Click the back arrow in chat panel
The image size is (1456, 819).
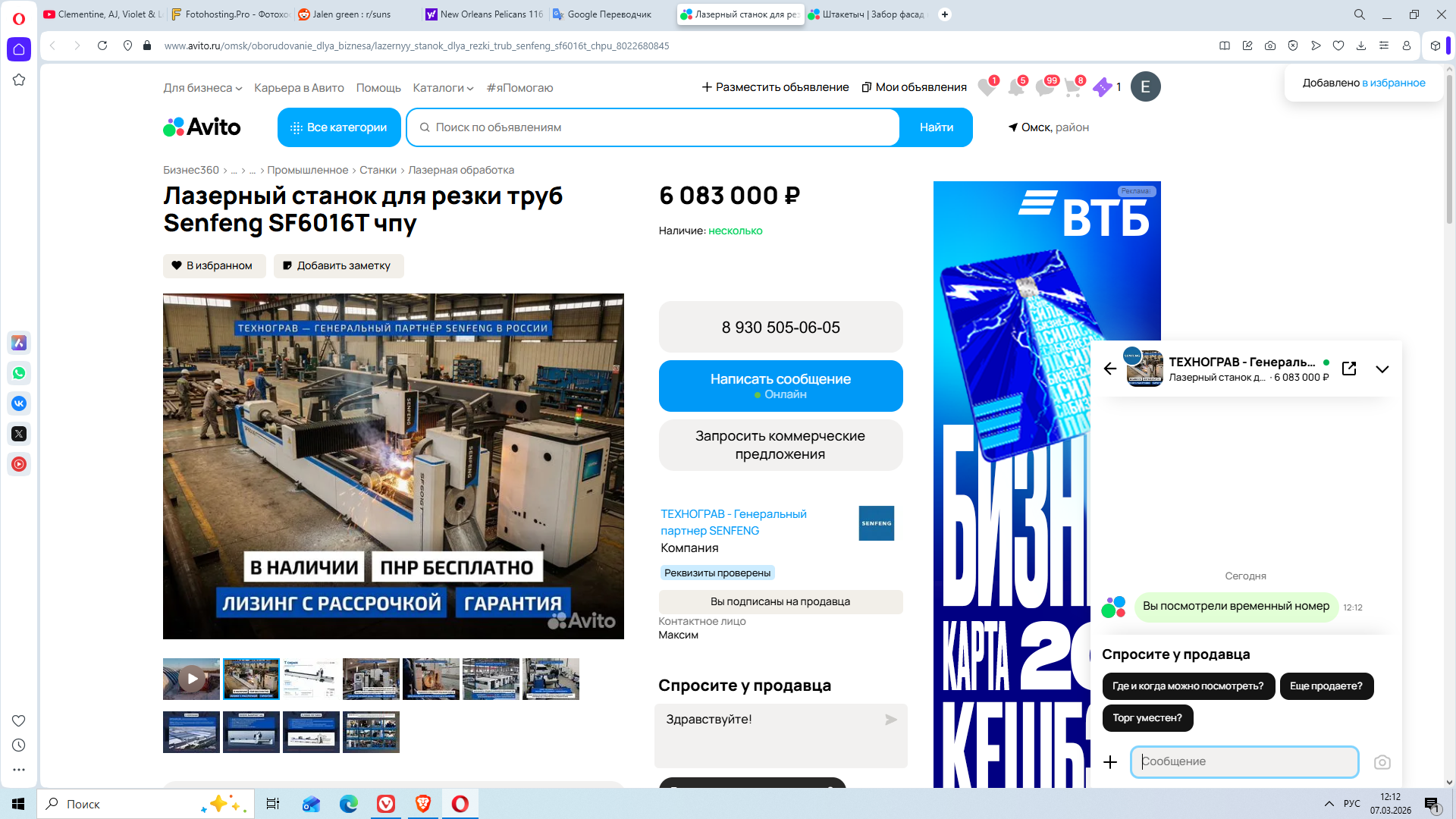coord(1110,369)
